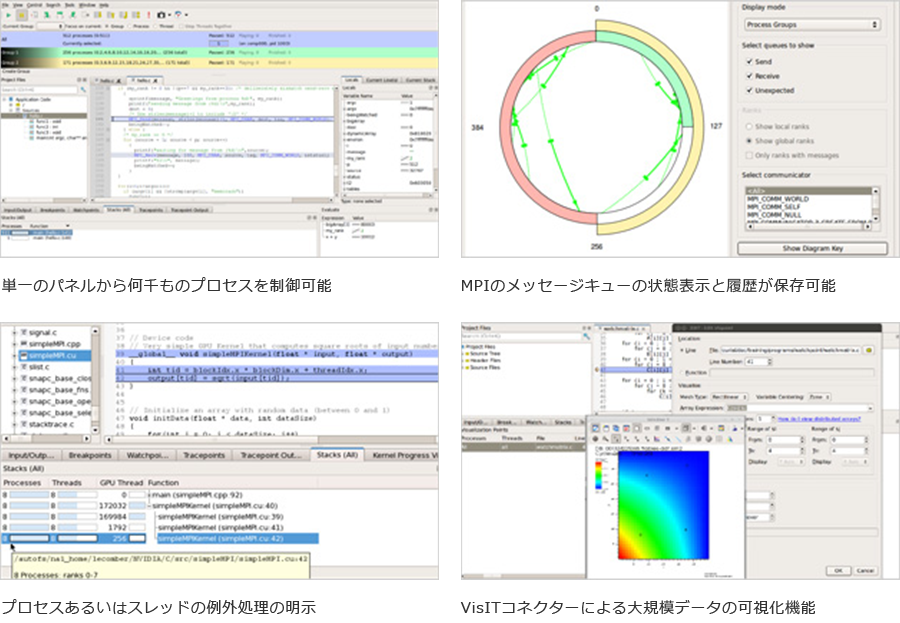Select the simpleMPI.cu file icon in tree
900x623 pixels.
coord(24,355)
